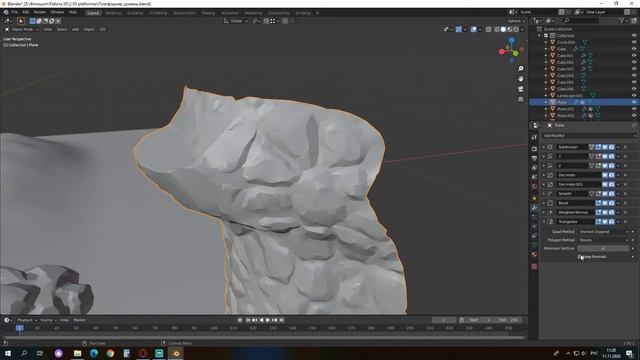Open the Modifier properties wrench tab
640x360 pixels.
(534, 208)
